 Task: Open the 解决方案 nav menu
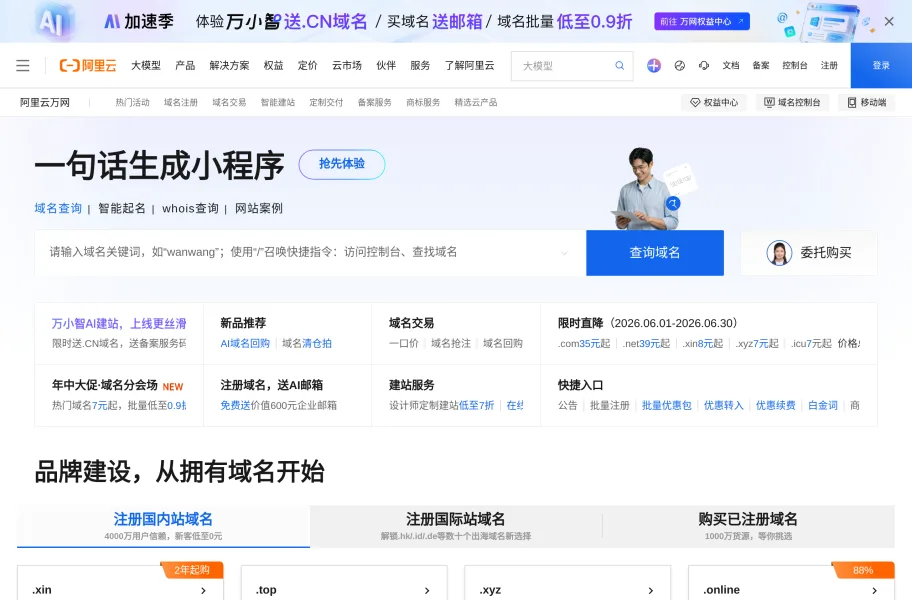click(229, 66)
